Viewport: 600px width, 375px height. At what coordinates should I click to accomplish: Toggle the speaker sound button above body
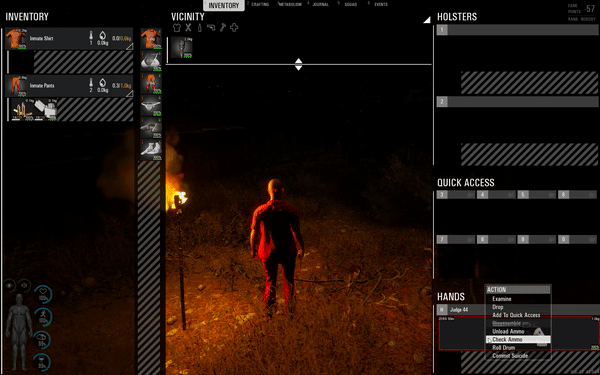24,285
